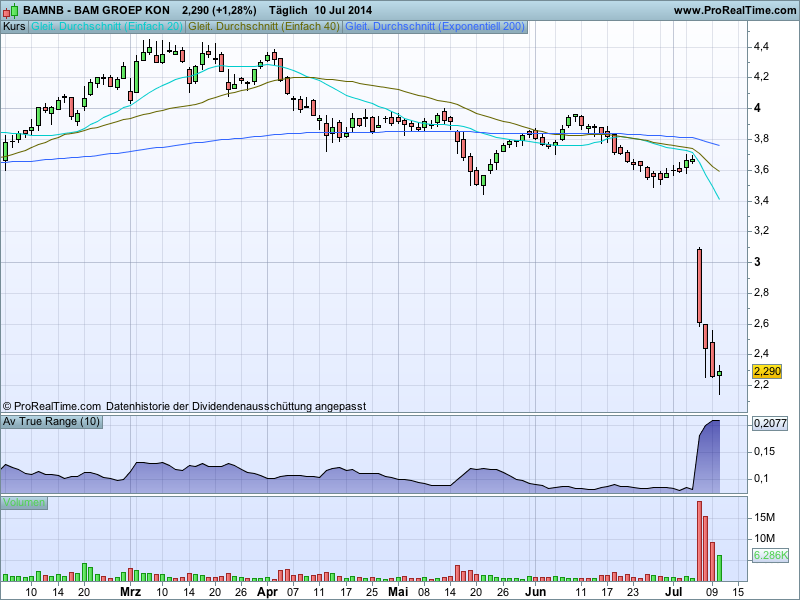The width and height of the screenshot is (800, 600).
Task: Open the Volumen panel label
Action: [24, 502]
